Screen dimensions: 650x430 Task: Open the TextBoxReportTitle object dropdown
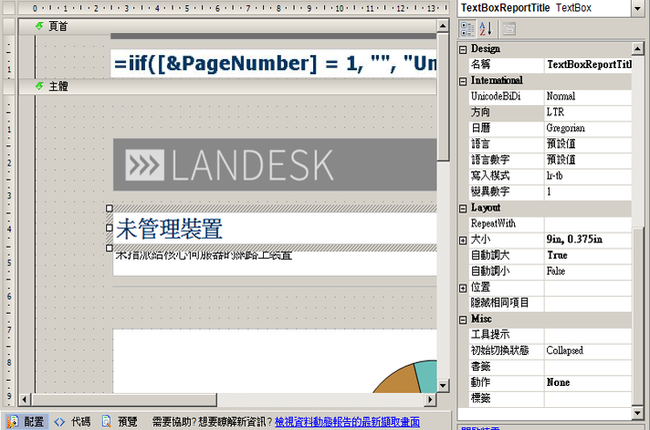pos(638,8)
